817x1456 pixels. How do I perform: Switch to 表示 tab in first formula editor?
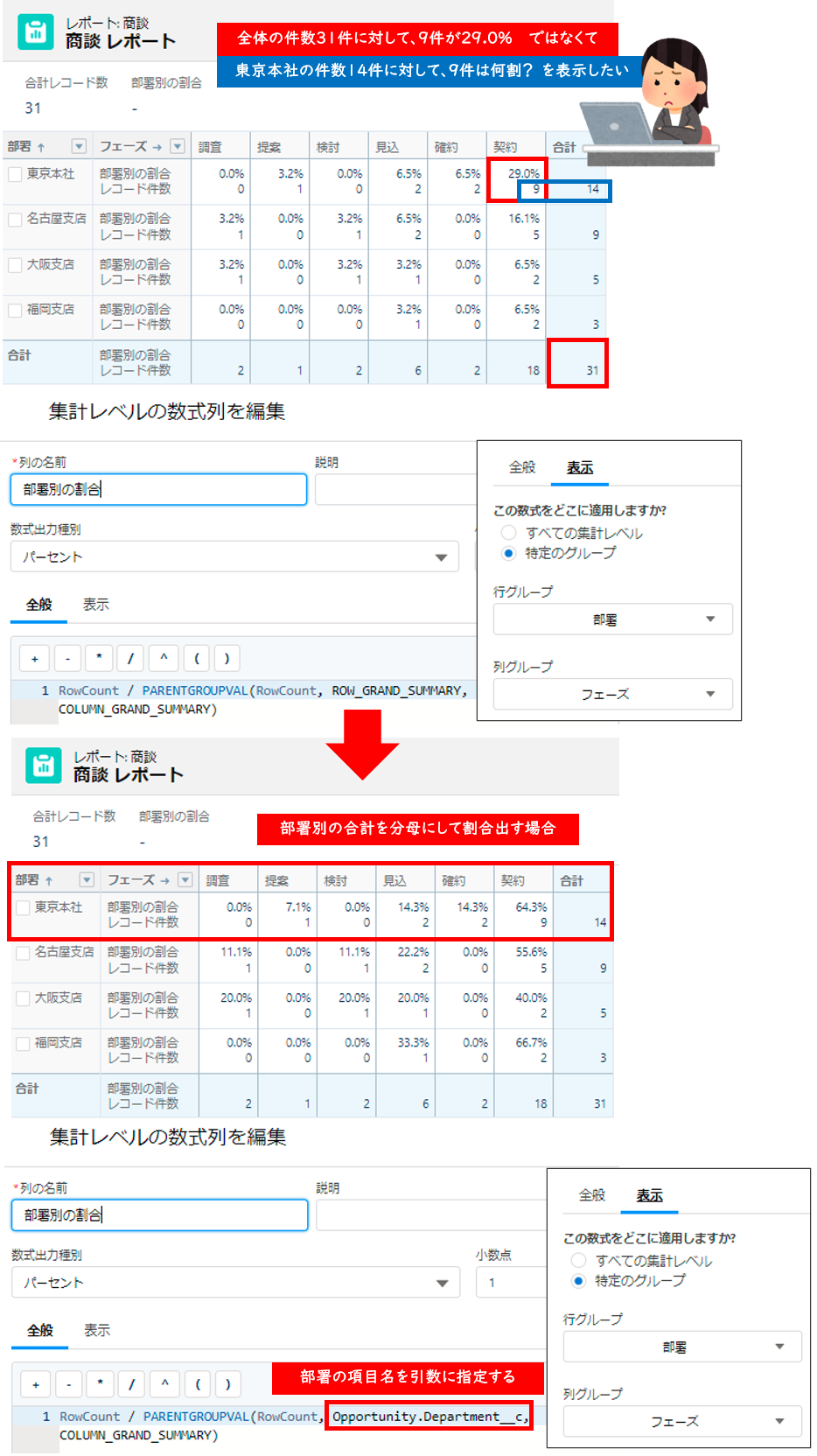click(x=96, y=605)
